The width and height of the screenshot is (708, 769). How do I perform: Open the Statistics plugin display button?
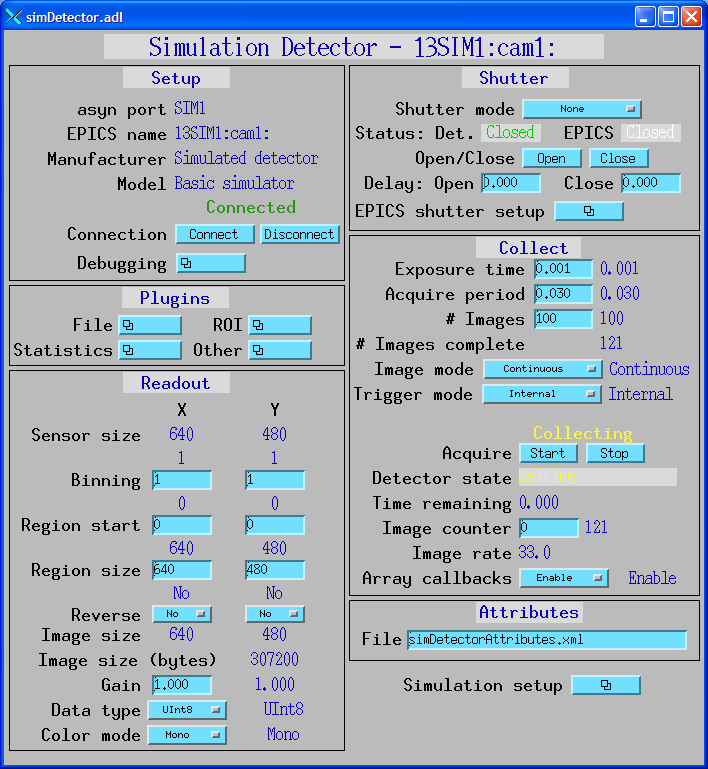(150, 350)
